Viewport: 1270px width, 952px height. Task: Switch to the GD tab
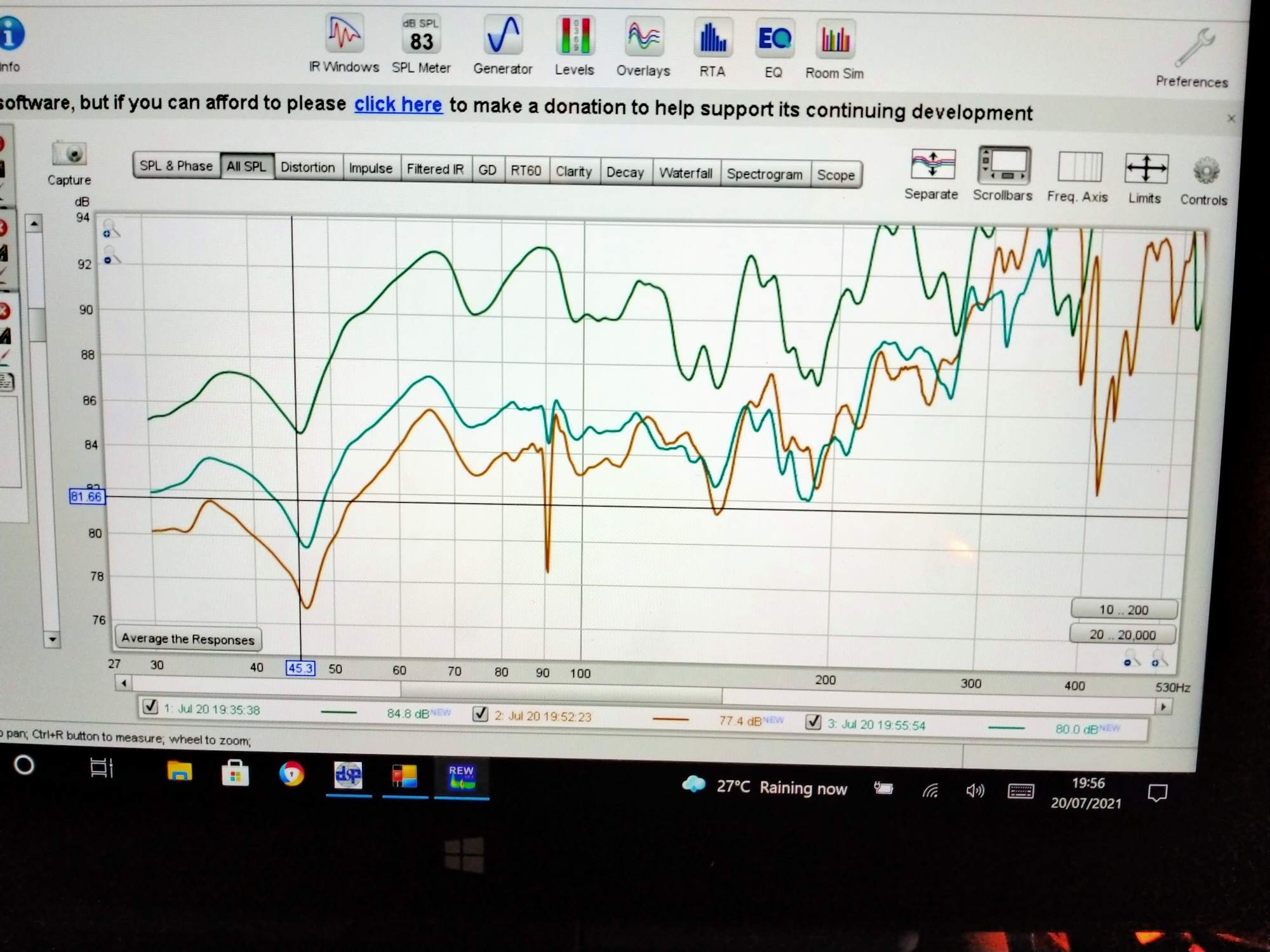(487, 170)
